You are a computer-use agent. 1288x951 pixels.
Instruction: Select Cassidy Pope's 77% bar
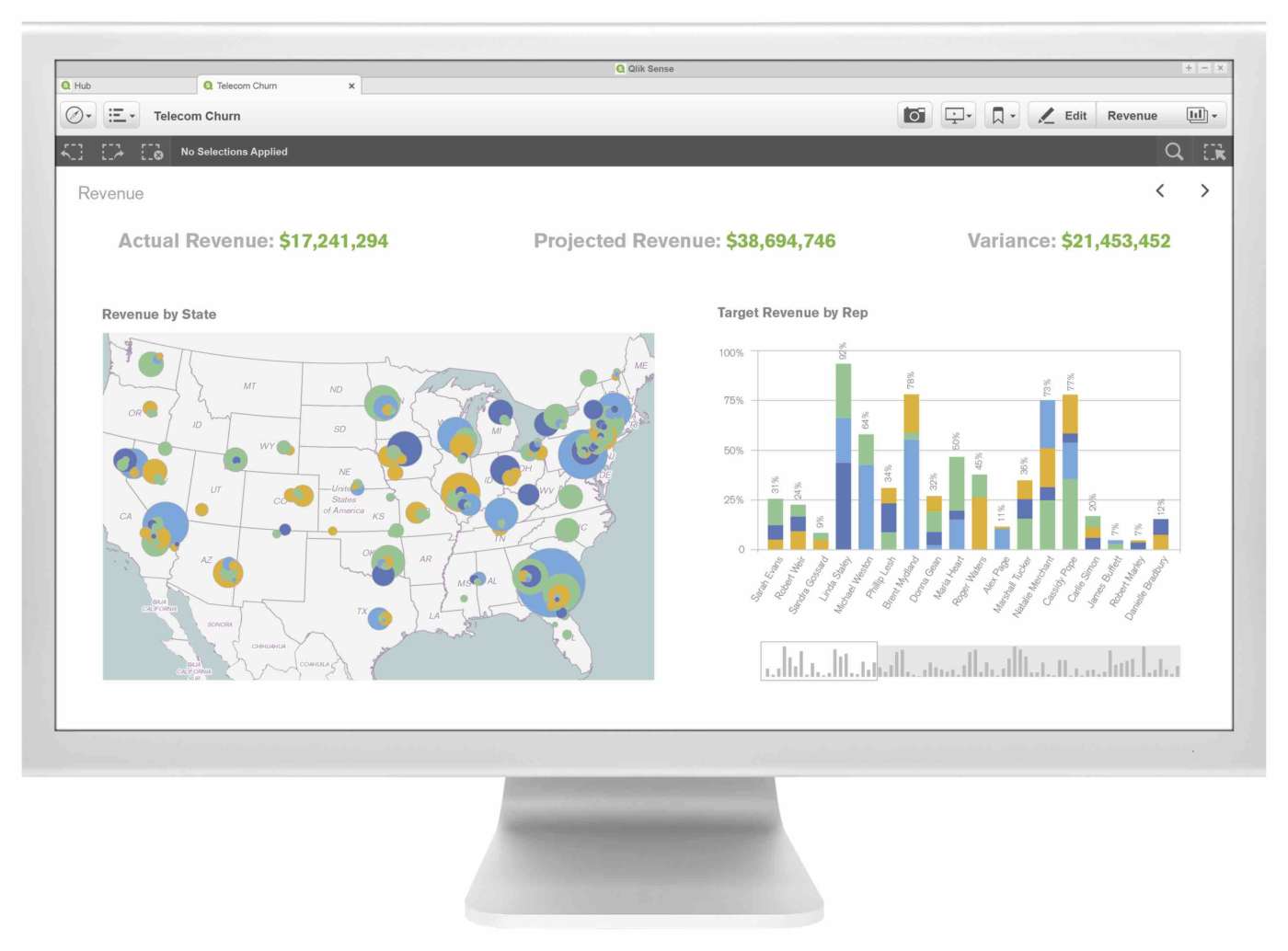pyautogui.click(x=1070, y=473)
